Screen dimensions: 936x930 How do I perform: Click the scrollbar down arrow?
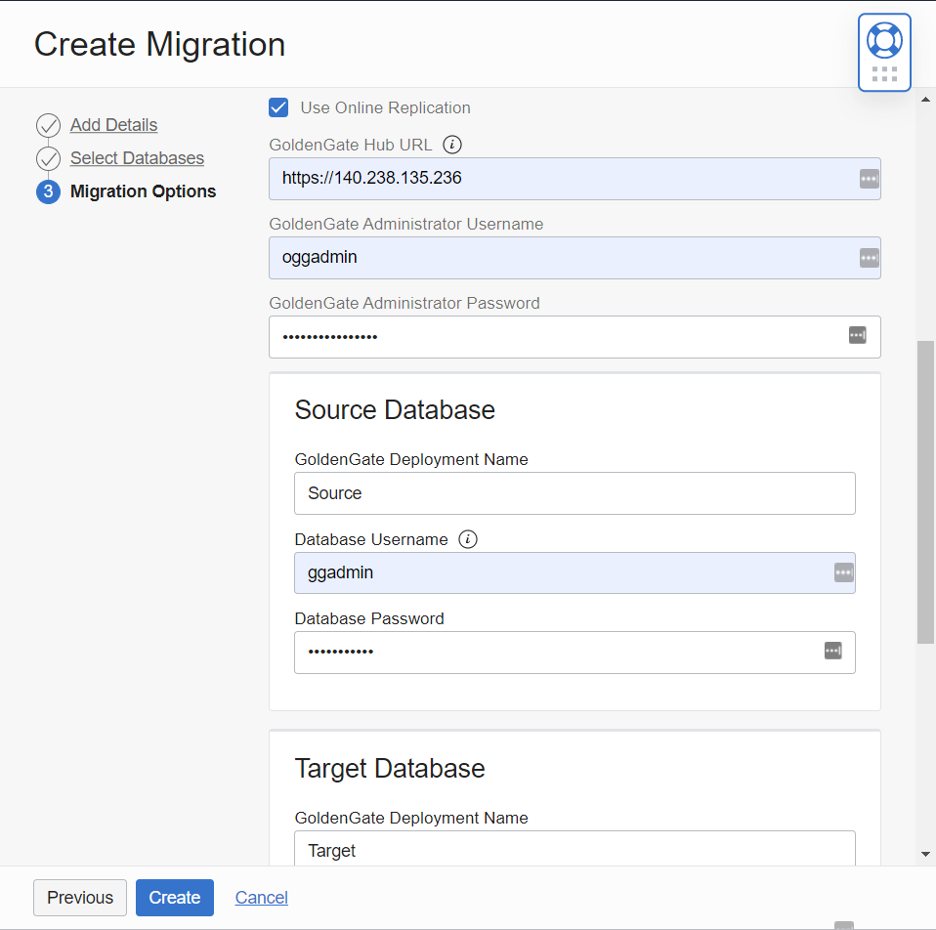pyautogui.click(x=925, y=854)
